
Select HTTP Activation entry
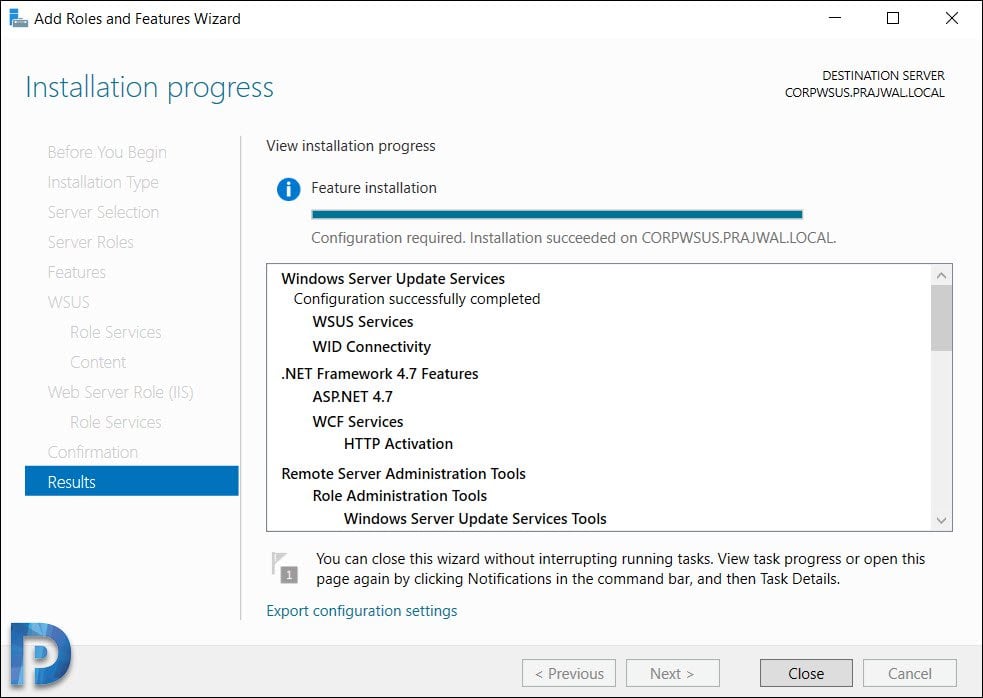click(398, 444)
